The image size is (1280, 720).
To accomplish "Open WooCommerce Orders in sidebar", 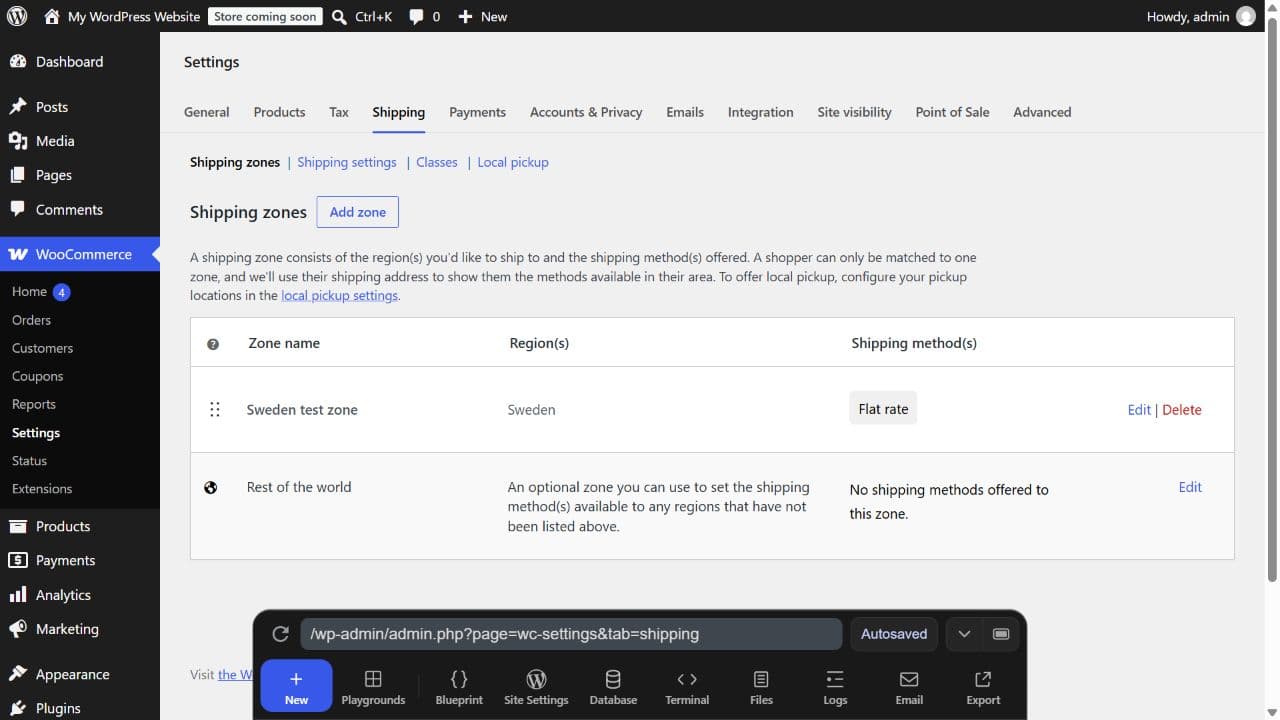I will pyautogui.click(x=31, y=320).
